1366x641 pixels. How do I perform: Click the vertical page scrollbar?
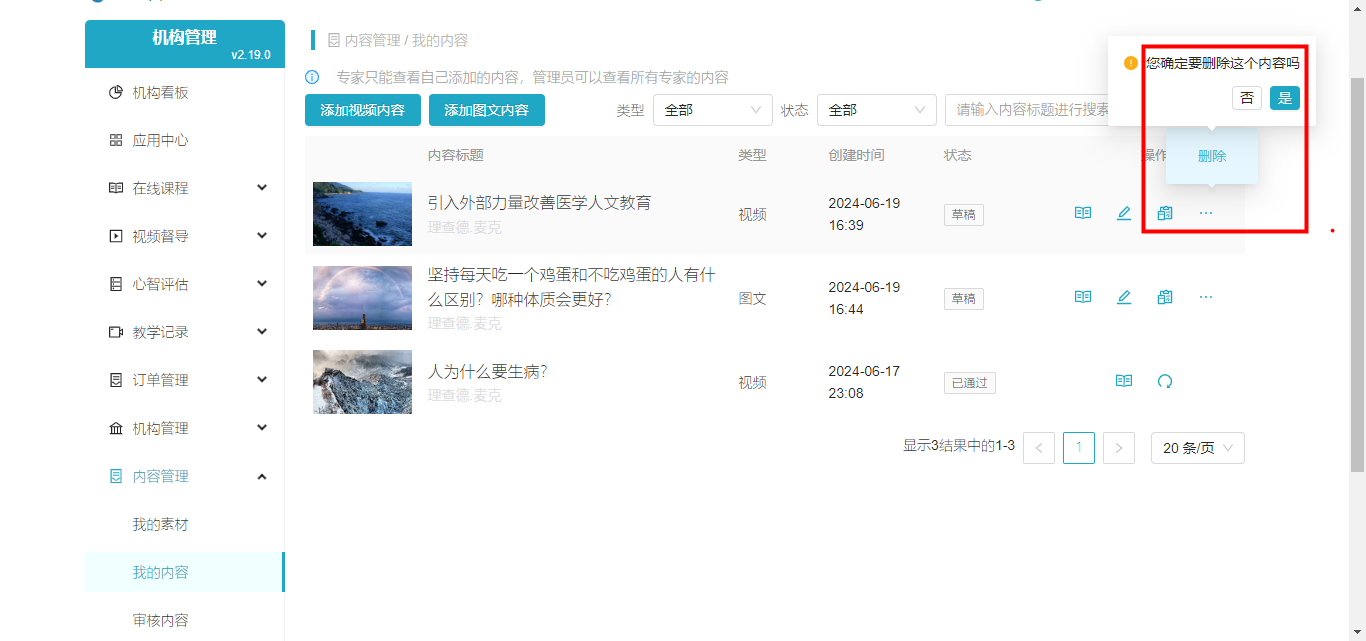1357,273
